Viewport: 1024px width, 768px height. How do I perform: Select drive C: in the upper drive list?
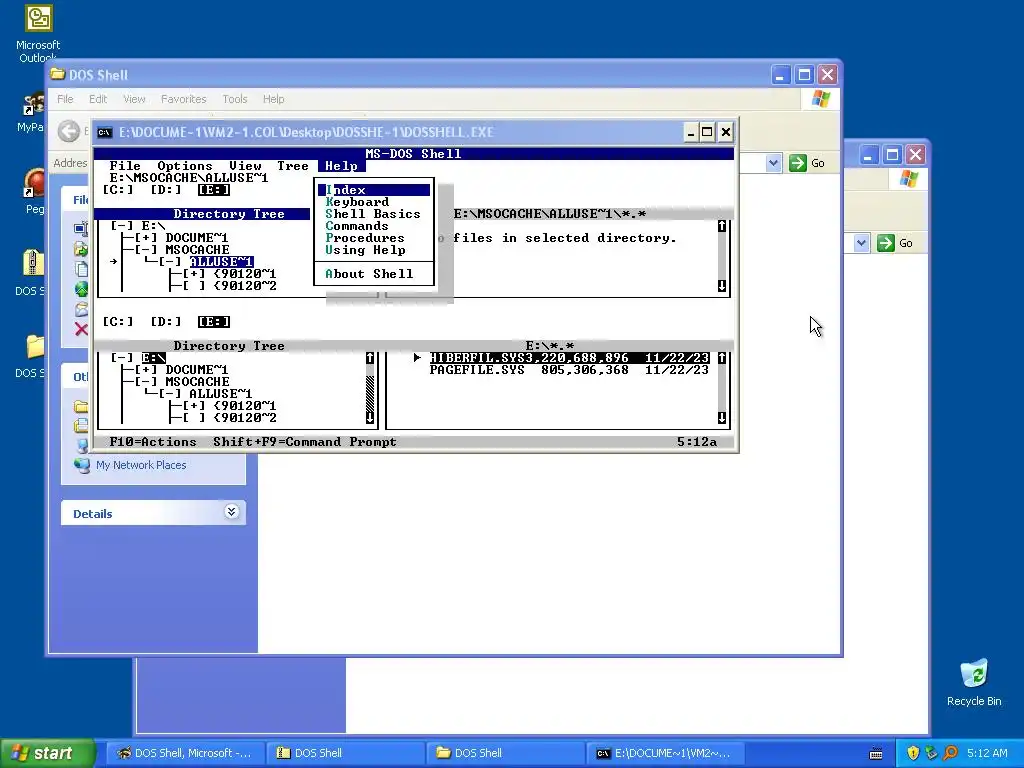pos(118,190)
